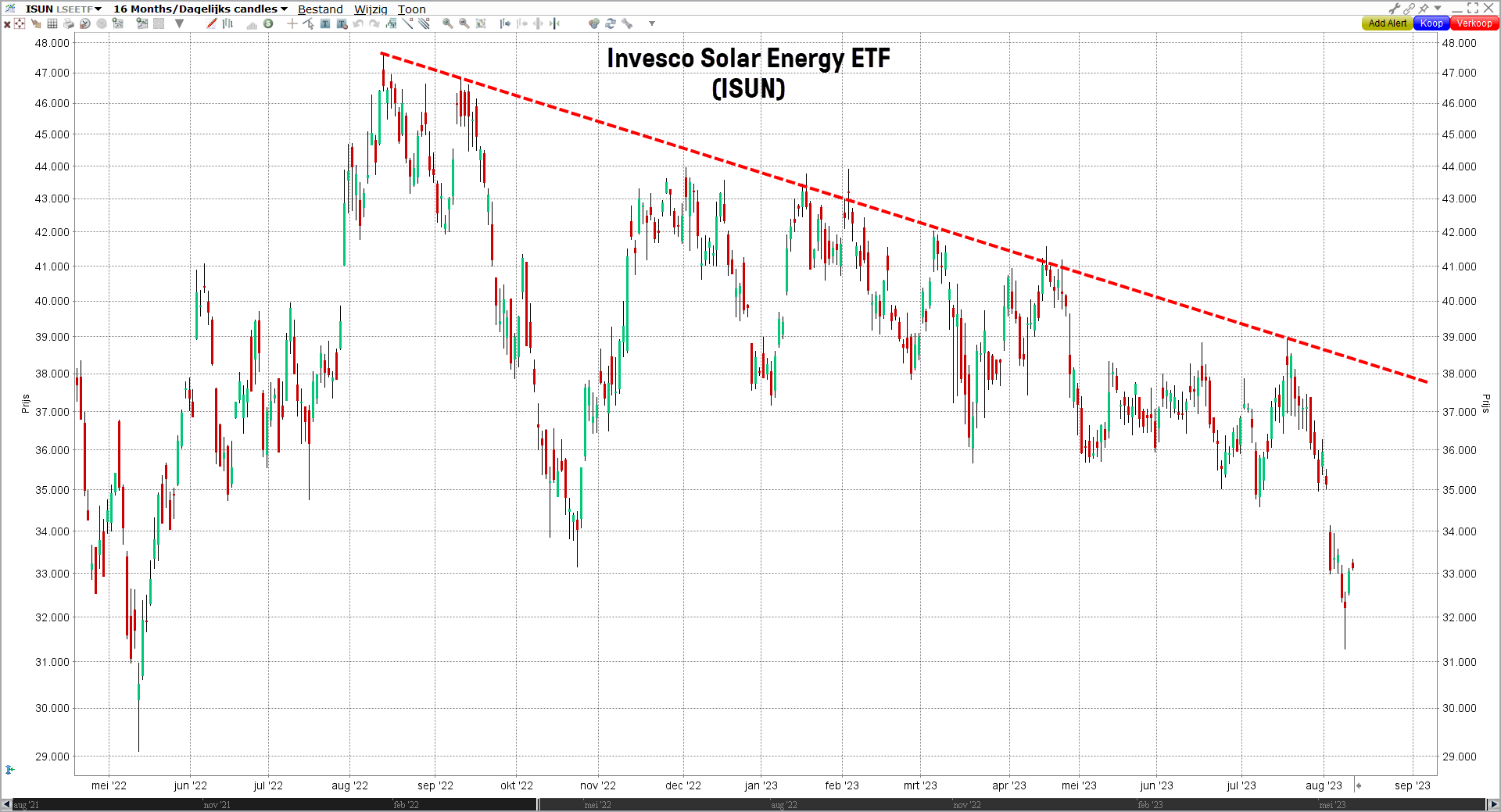1501x812 pixels.
Task: Click the chart window icon at top left
Action: (10, 8)
